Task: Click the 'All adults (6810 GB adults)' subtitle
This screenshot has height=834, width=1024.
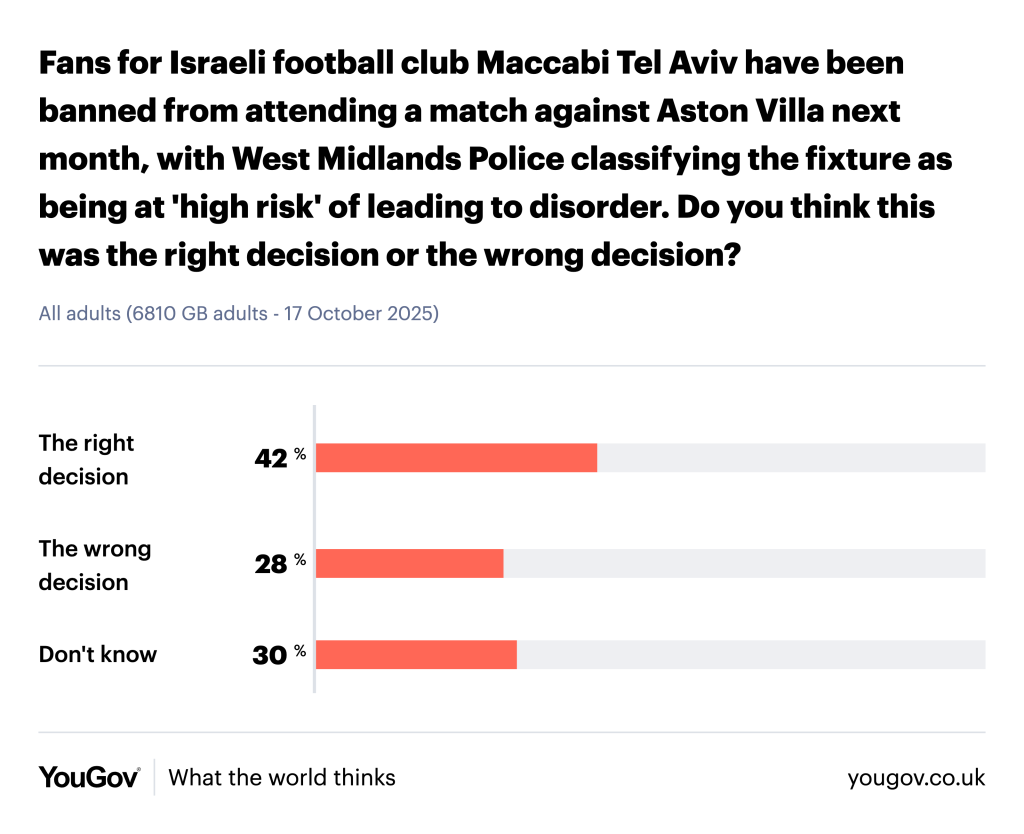Action: 239,313
